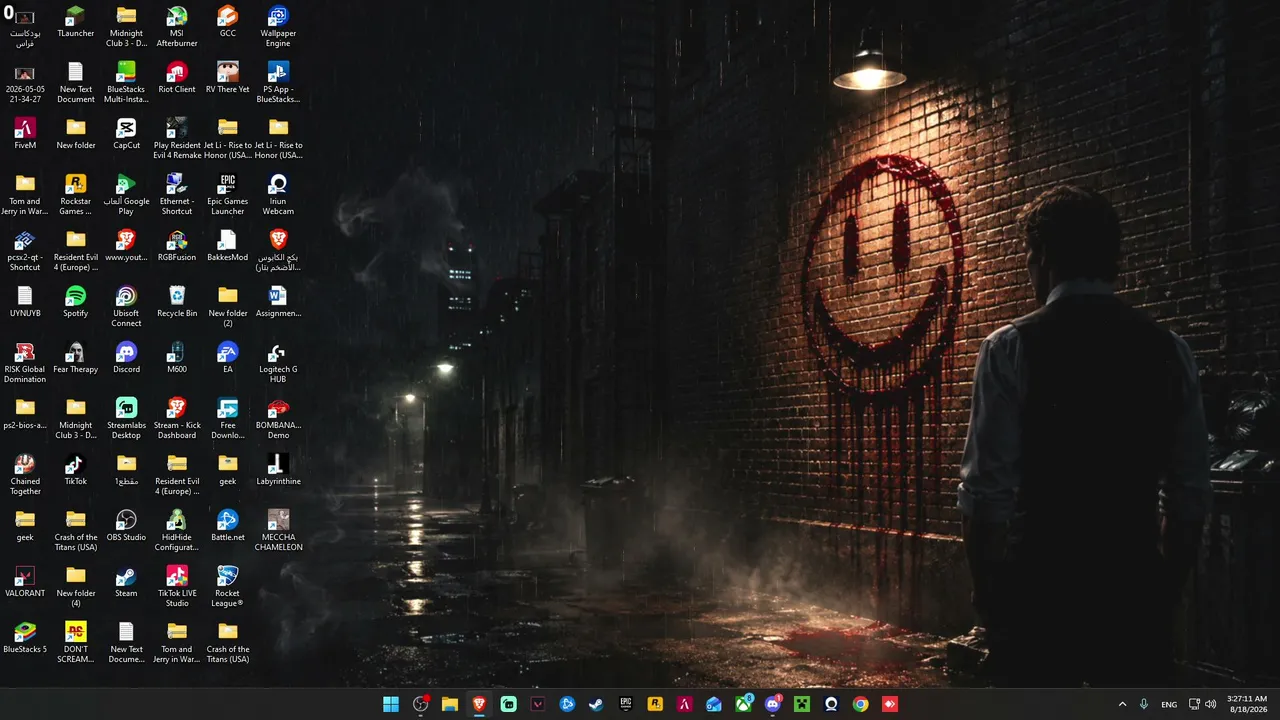
Task: Select the Iriun Webcam desktop icon
Action: coord(278,195)
